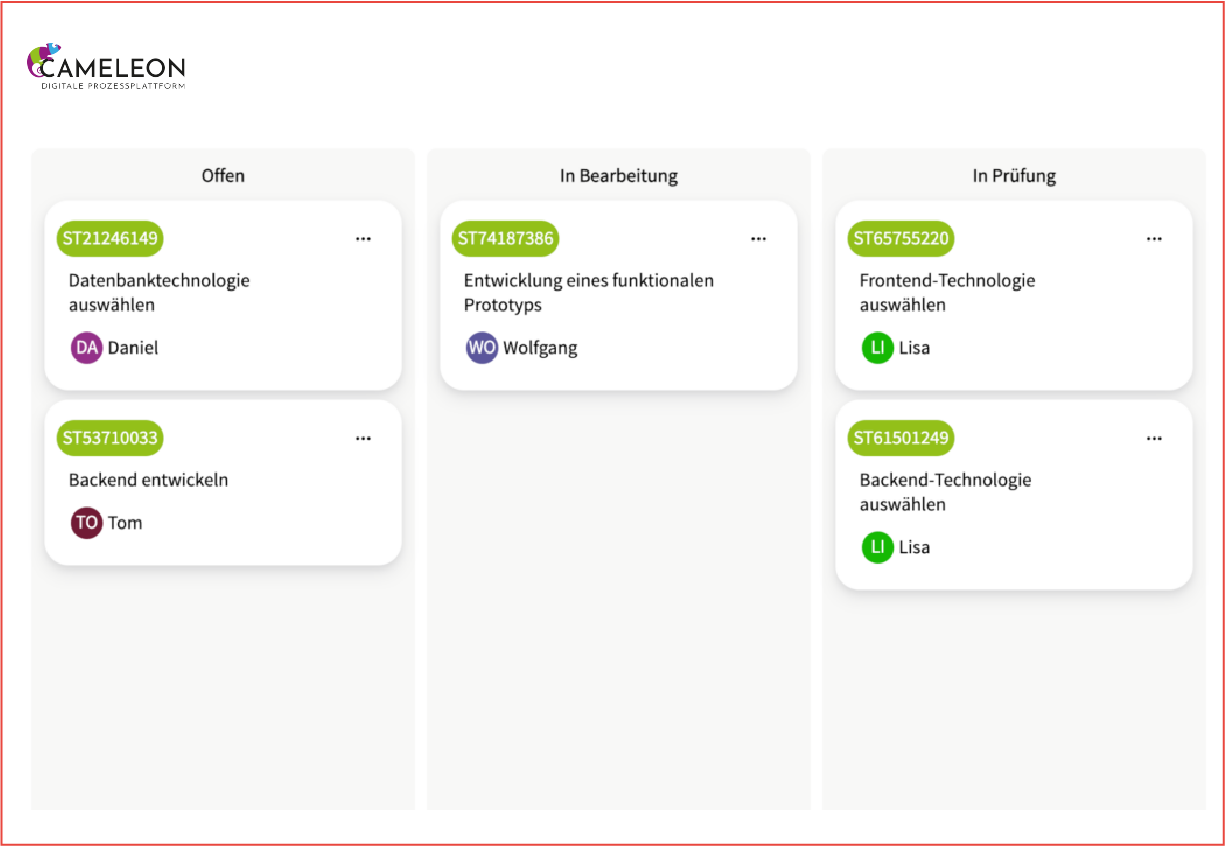1225x846 pixels.
Task: Click Lisa's avatar on Backend-Technologie card
Action: point(877,547)
